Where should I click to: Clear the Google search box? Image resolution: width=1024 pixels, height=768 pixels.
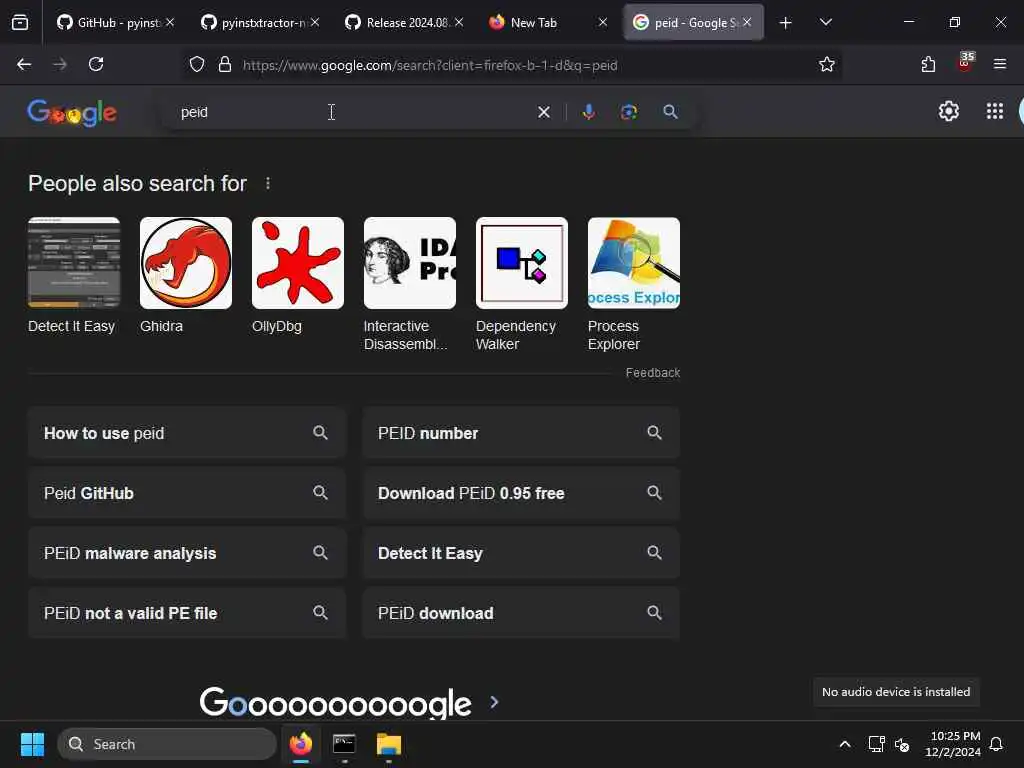[x=543, y=112]
